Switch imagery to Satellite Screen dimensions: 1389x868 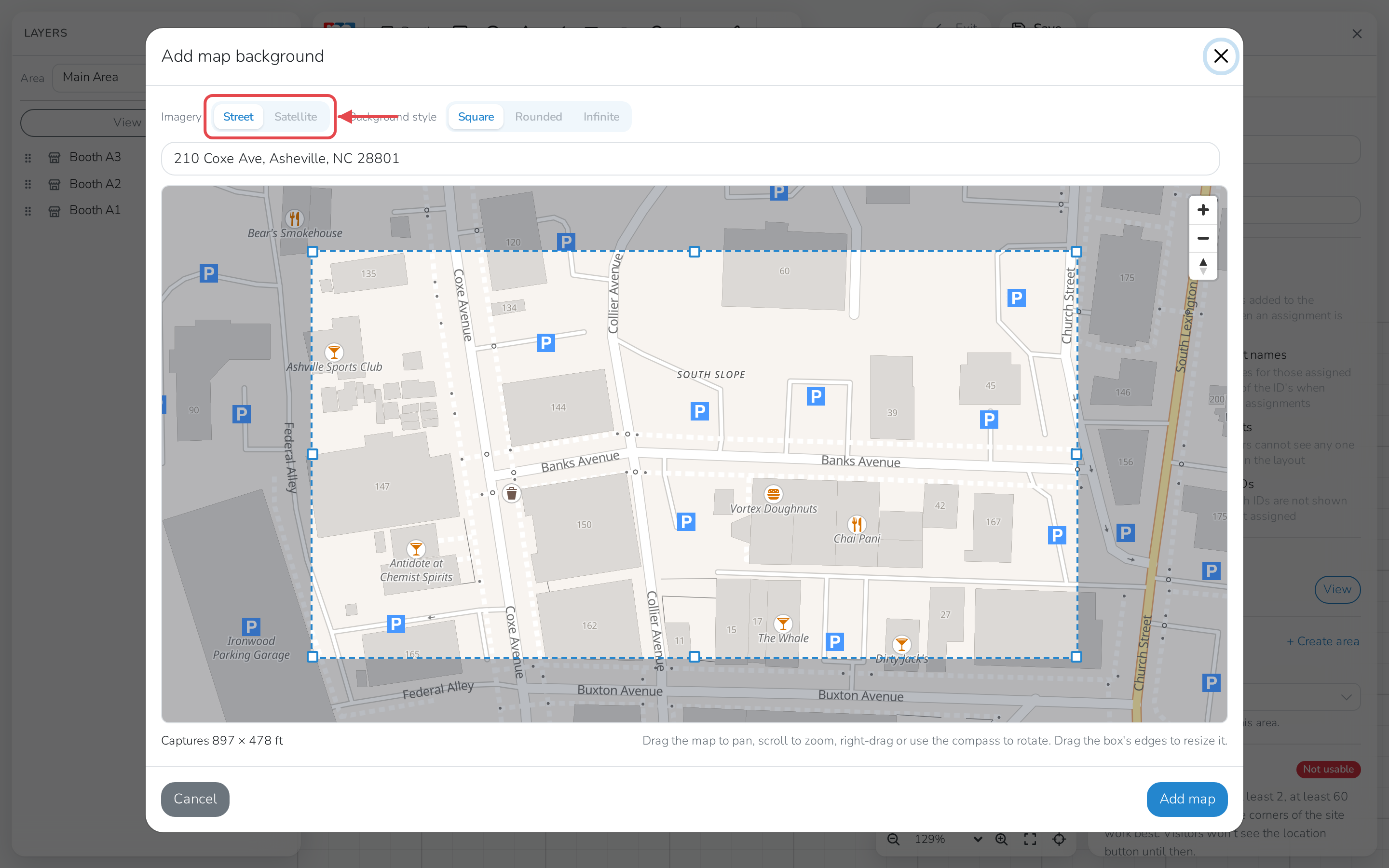pyautogui.click(x=295, y=117)
